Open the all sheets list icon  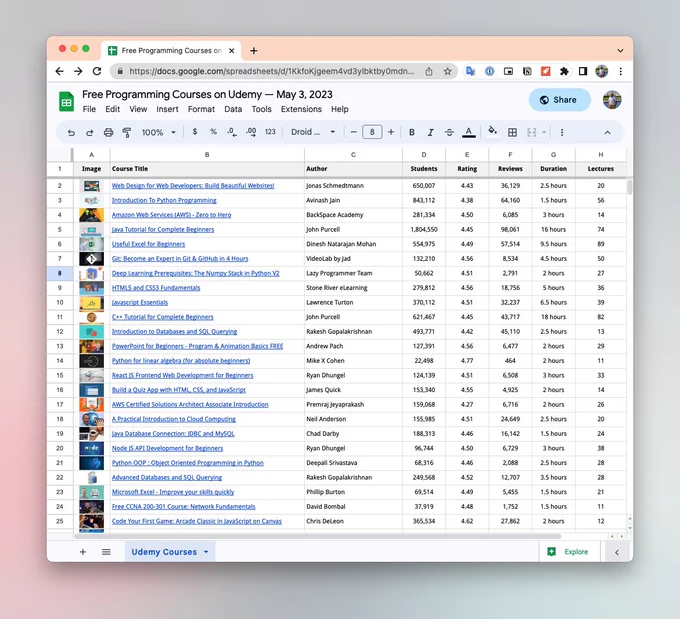pyautogui.click(x=106, y=552)
